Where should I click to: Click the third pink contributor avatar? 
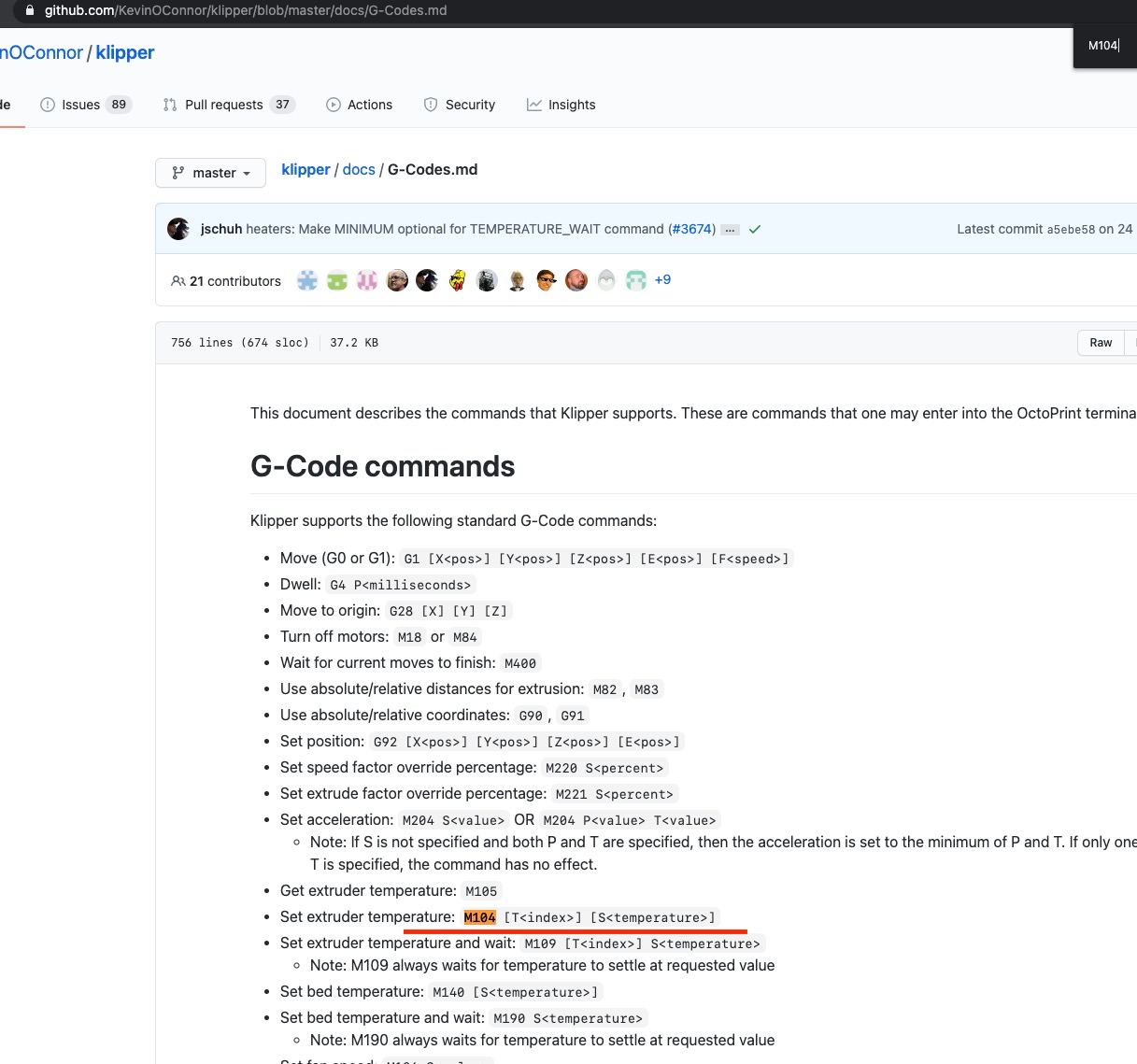367,280
